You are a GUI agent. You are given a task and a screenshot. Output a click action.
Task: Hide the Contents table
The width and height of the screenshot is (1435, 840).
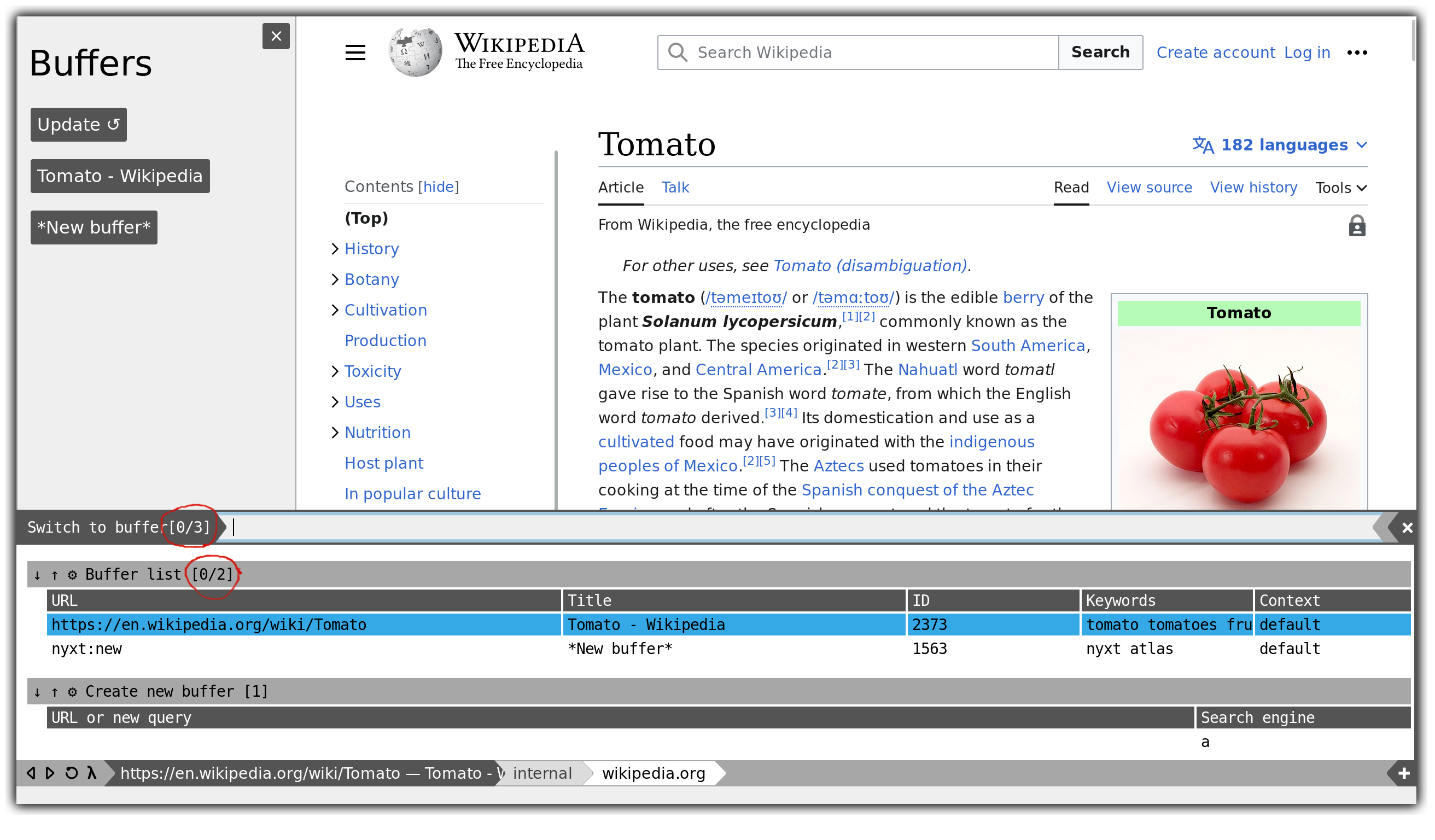coord(439,187)
